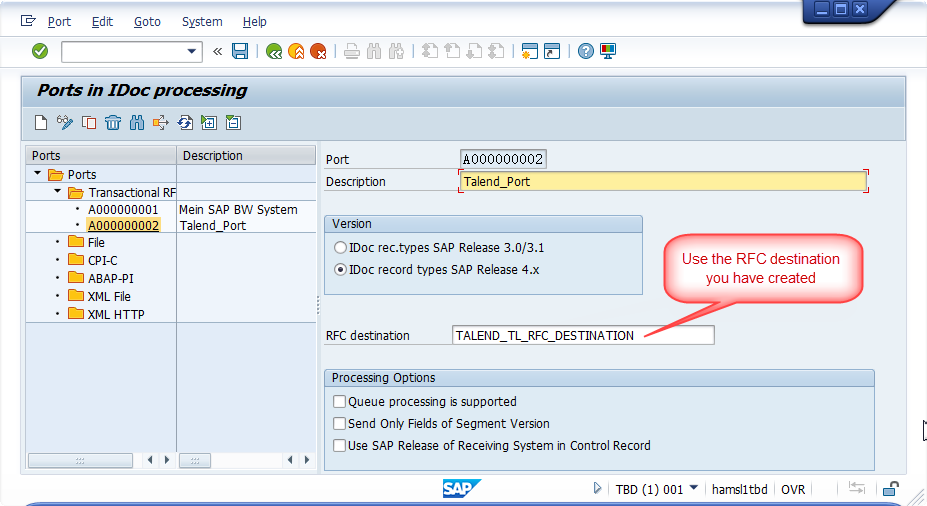The image size is (927, 506).
Task: Click the Delete trash can icon
Action: [113, 123]
